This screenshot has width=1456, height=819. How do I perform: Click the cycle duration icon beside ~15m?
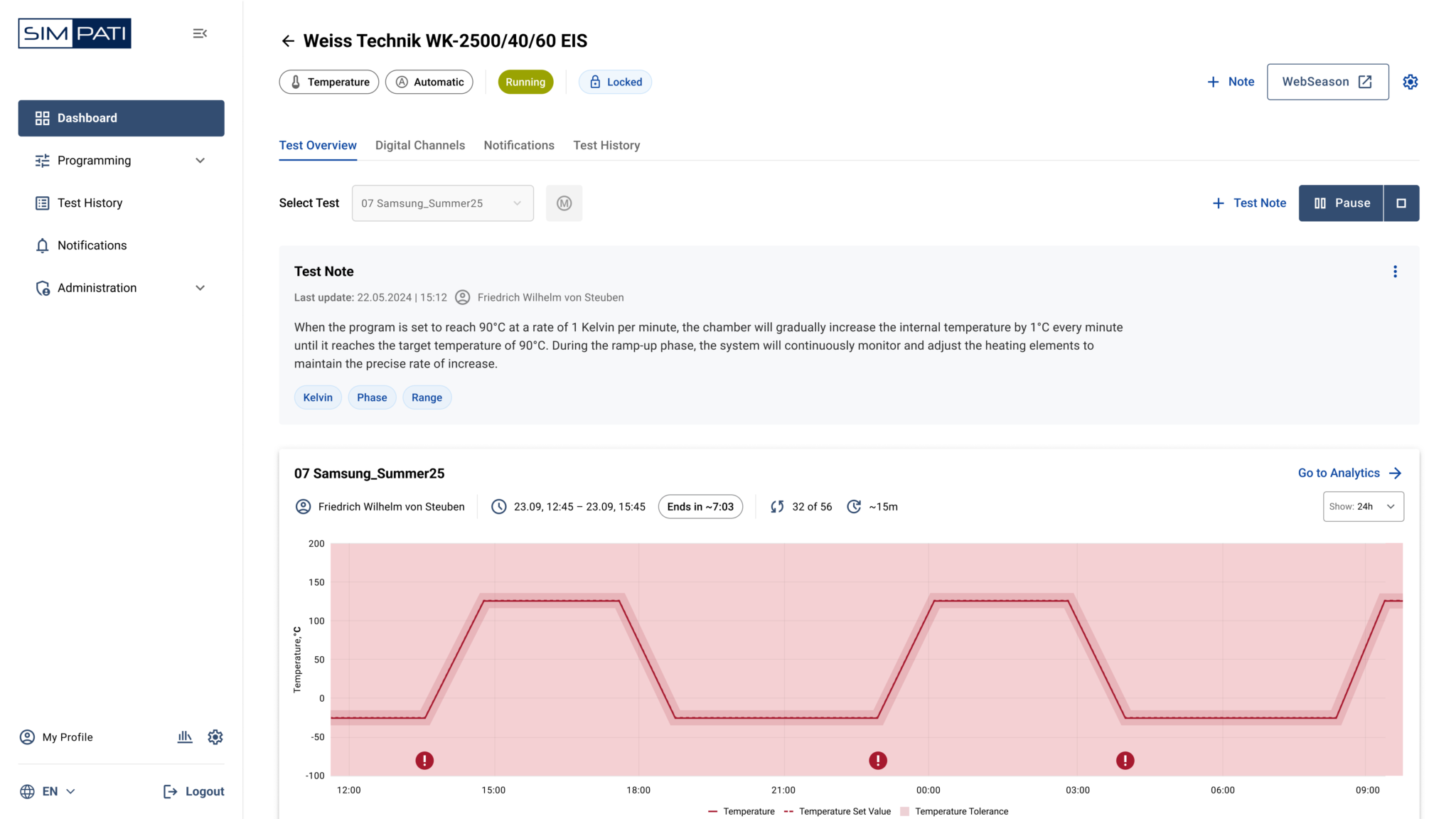coord(854,507)
